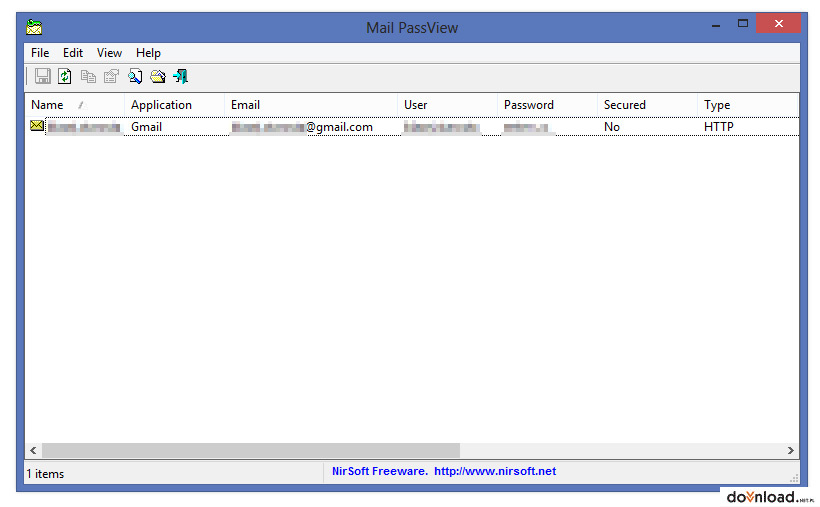Close the Mail PassView window
820x507 pixels.
(x=778, y=24)
